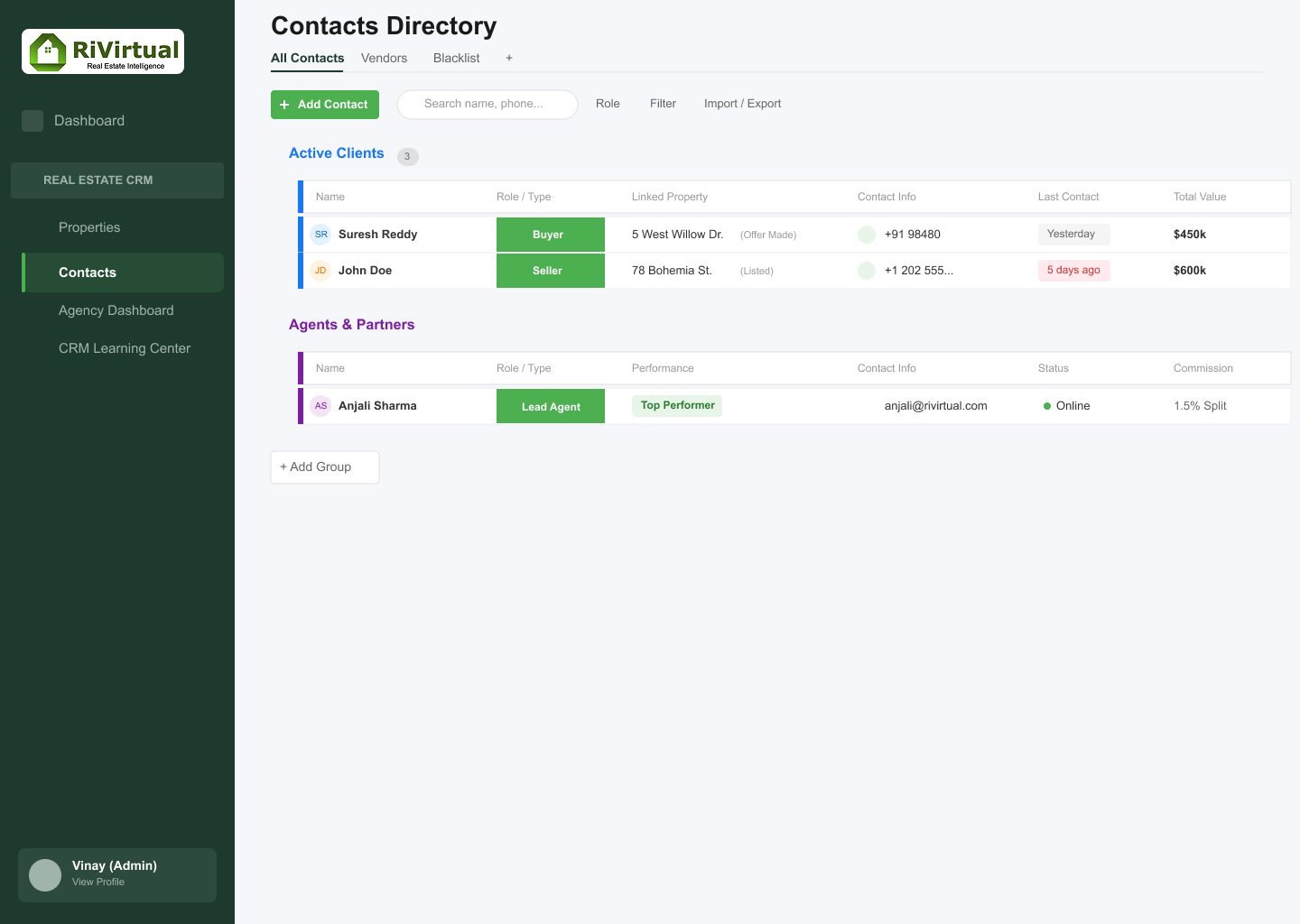Click John Doe's JD avatar
This screenshot has height=924, width=1300.
[x=320, y=271]
